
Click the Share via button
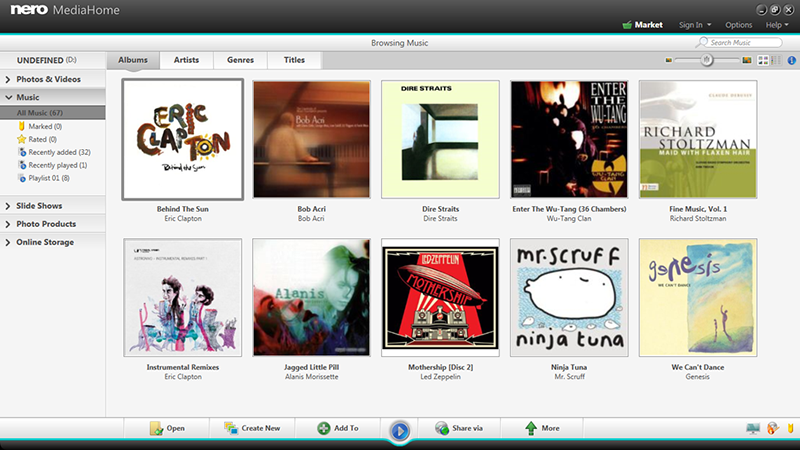point(459,428)
